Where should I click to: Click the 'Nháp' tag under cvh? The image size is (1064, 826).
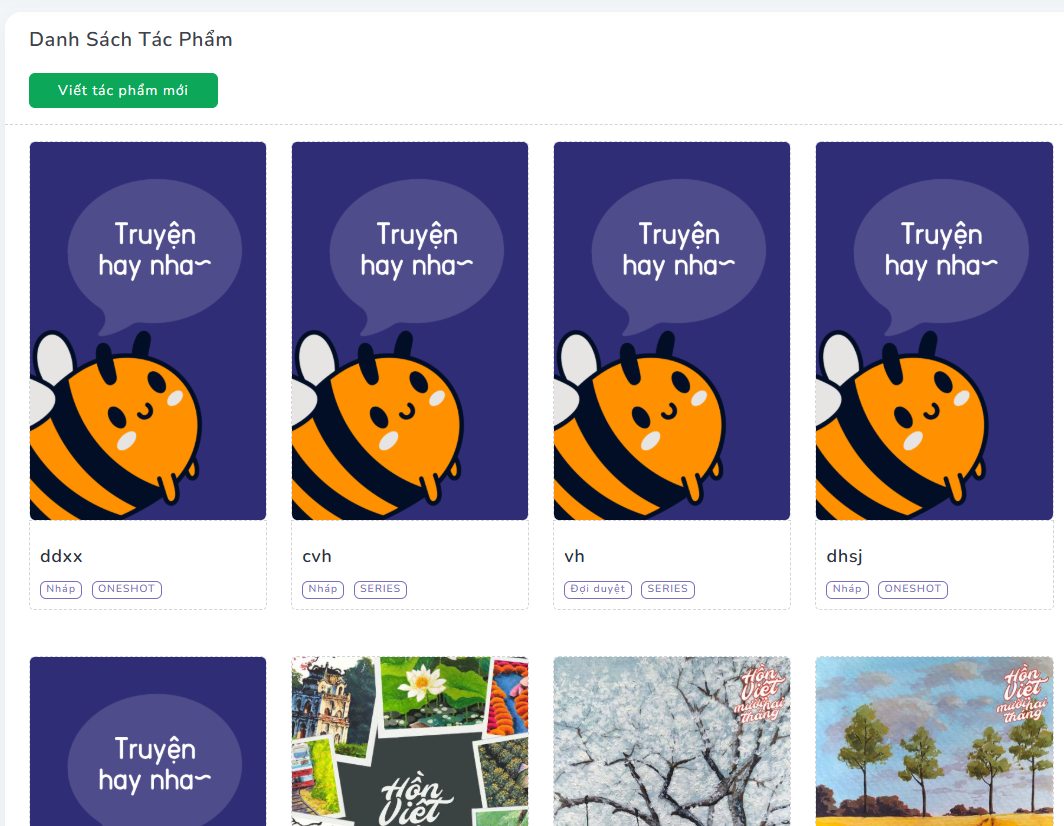coord(323,589)
